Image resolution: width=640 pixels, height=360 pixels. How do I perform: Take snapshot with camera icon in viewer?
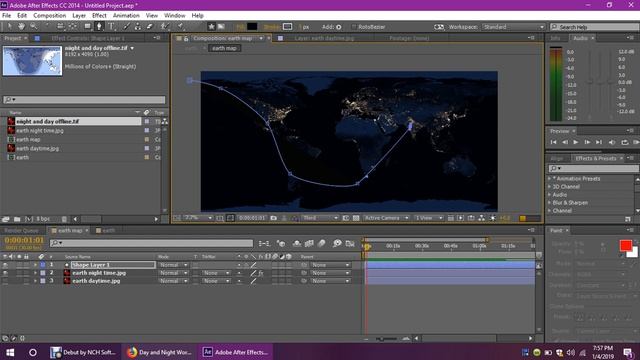[273, 218]
